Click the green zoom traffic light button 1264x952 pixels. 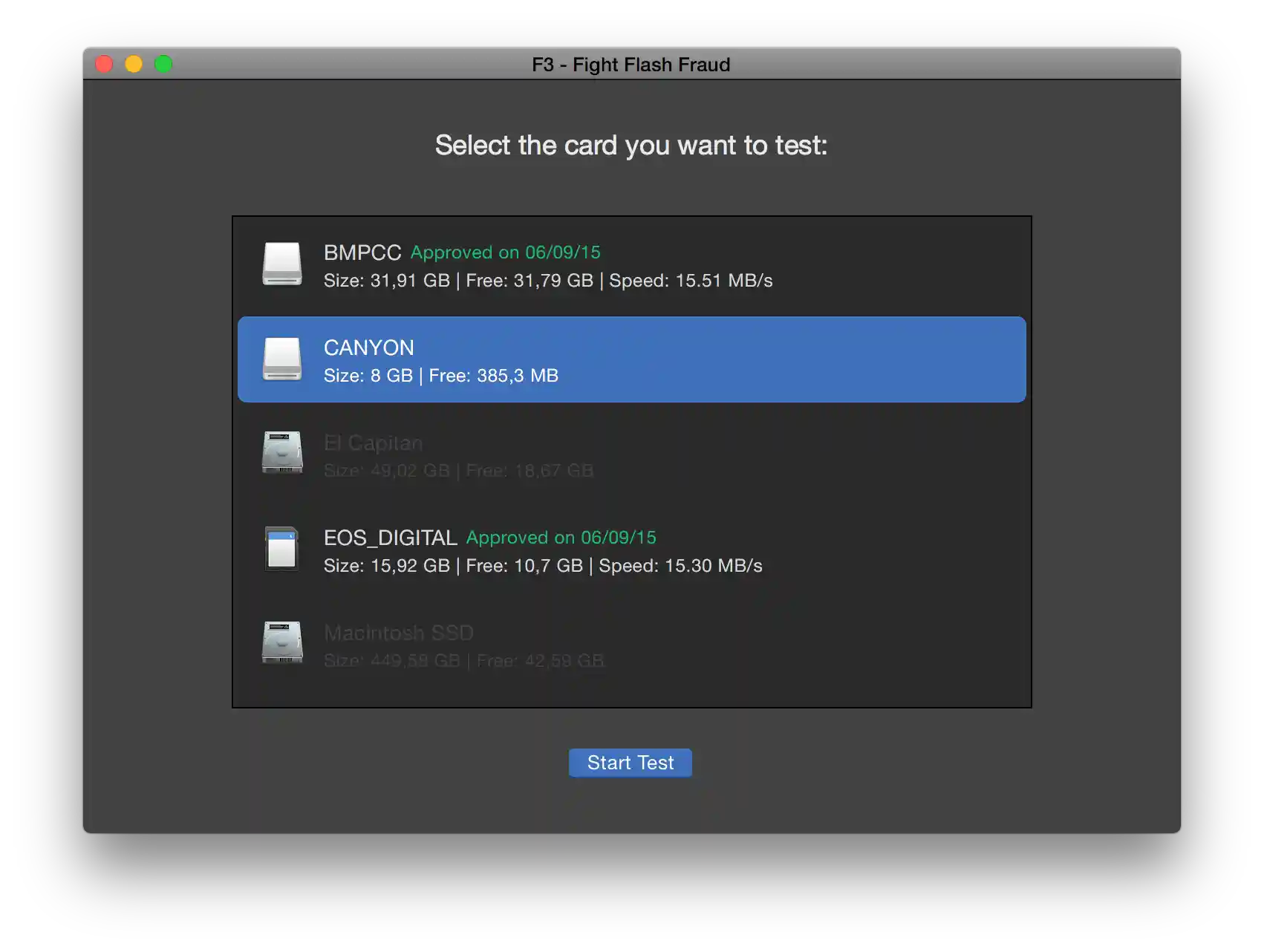pos(163,65)
